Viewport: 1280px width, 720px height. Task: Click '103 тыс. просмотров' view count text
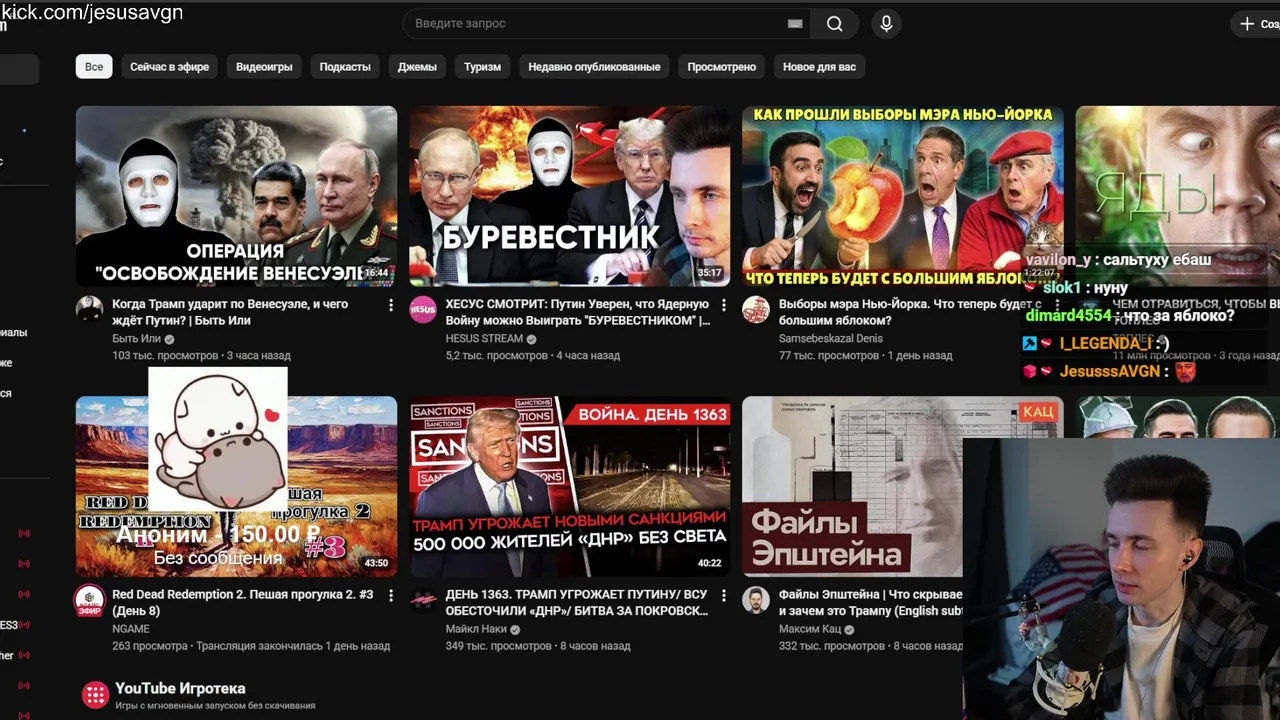[165, 355]
